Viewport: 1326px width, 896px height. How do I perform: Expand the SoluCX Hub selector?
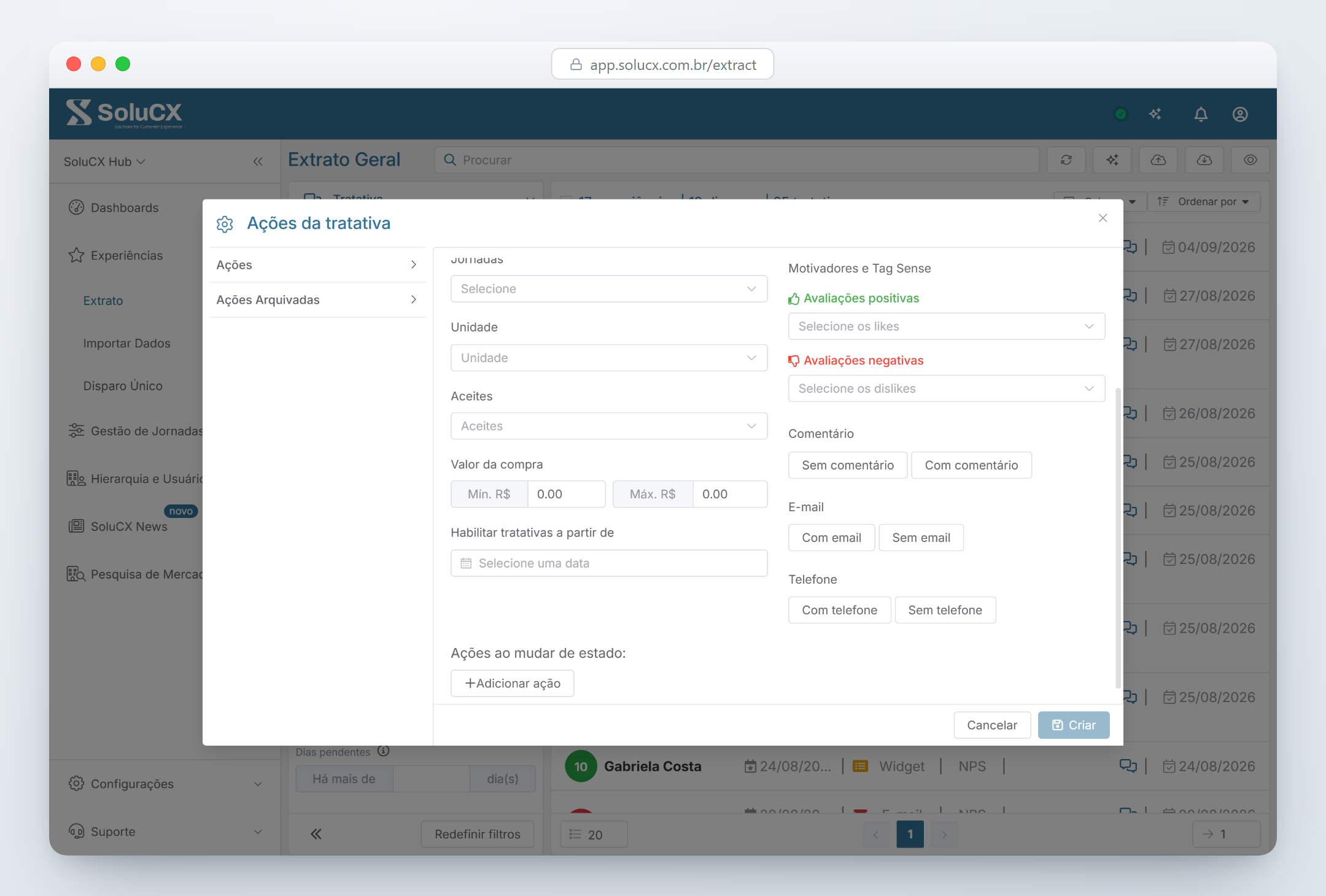pos(104,161)
